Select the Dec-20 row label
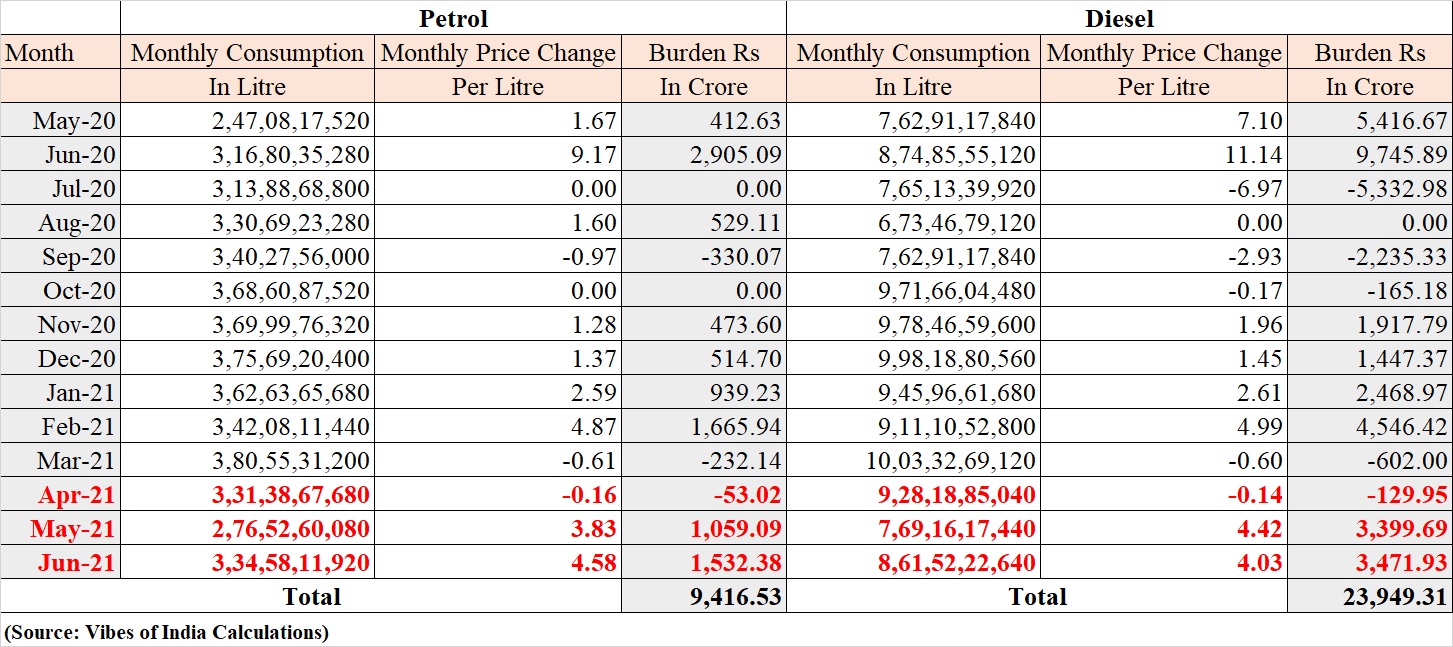 pyautogui.click(x=77, y=359)
